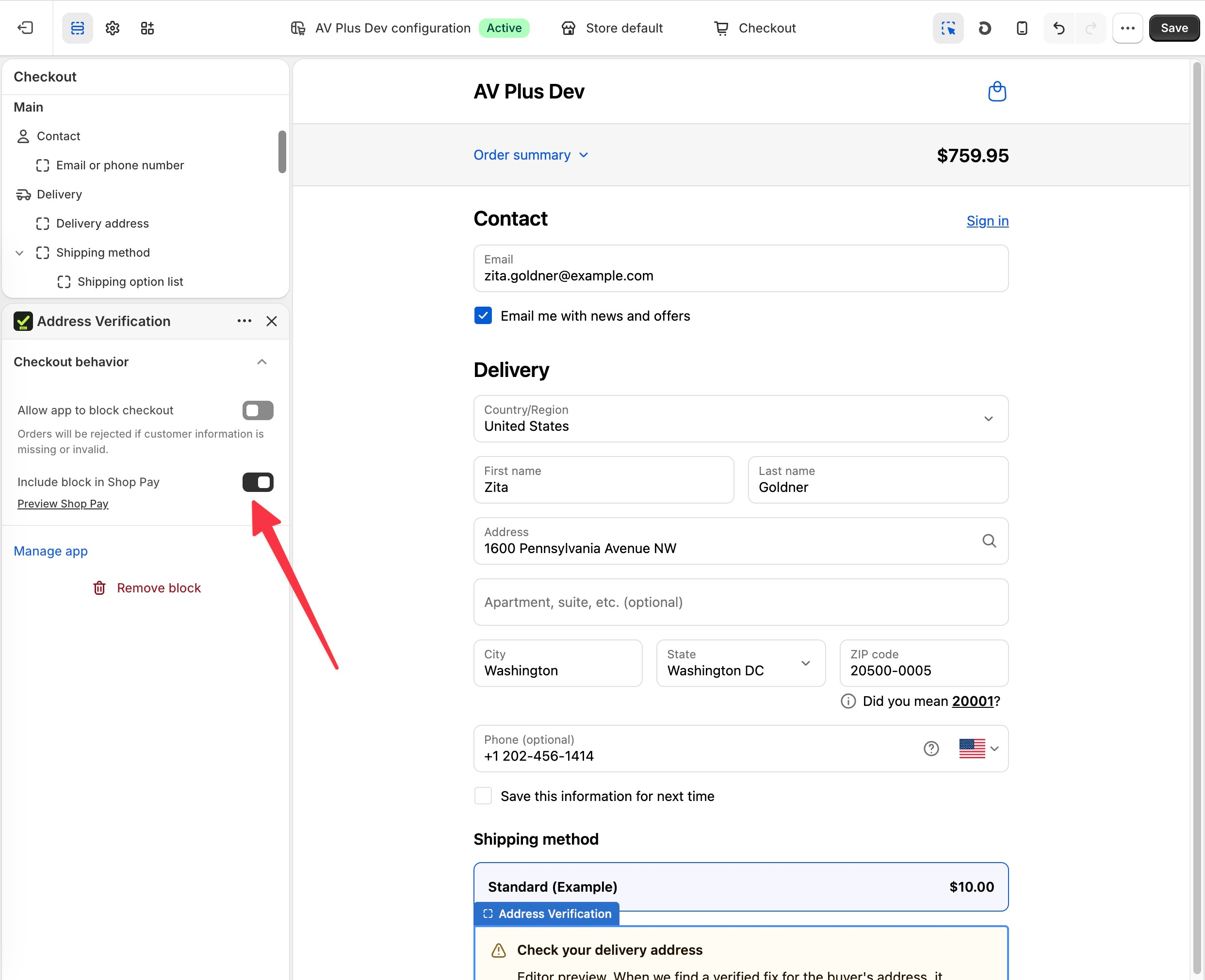Click the Remove block trash icon
The image size is (1205, 980).
(99, 588)
